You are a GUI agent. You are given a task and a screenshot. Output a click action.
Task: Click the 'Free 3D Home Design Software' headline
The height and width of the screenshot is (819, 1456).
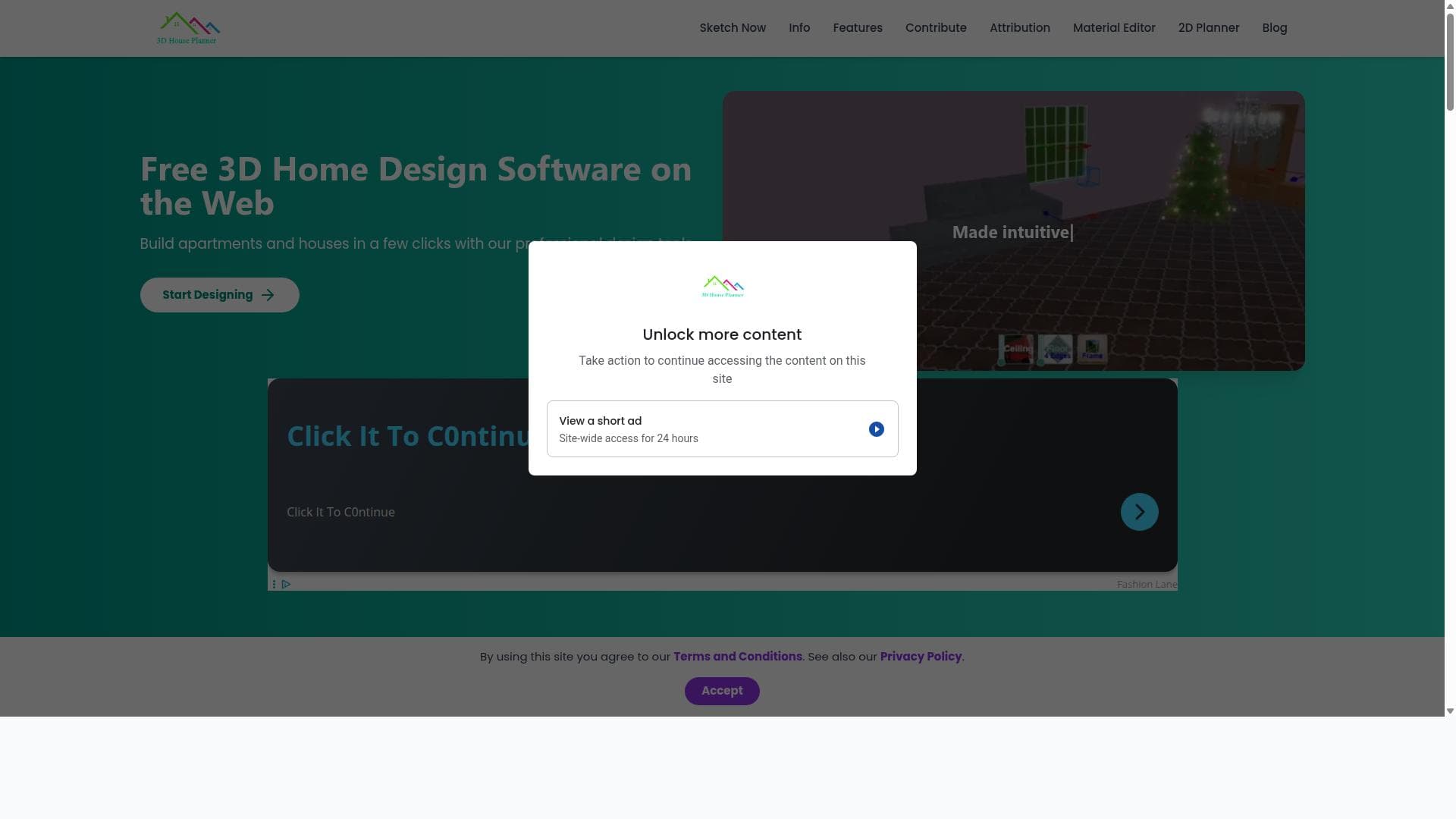click(416, 186)
